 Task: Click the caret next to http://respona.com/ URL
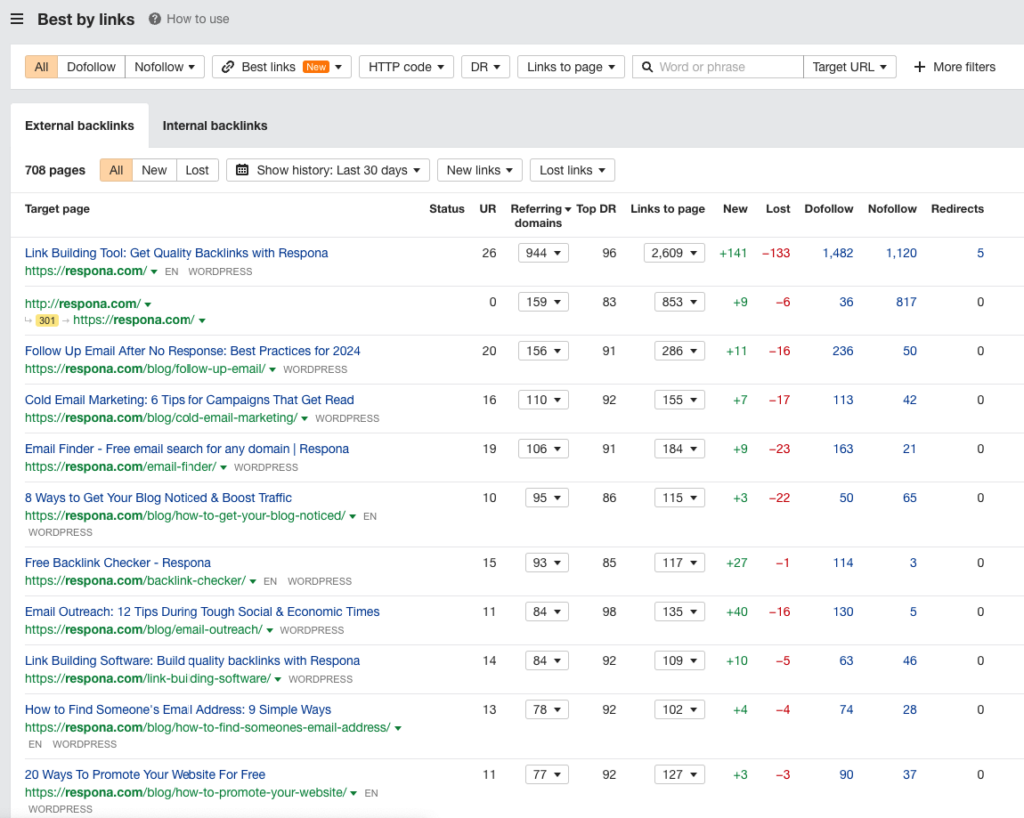(x=148, y=304)
